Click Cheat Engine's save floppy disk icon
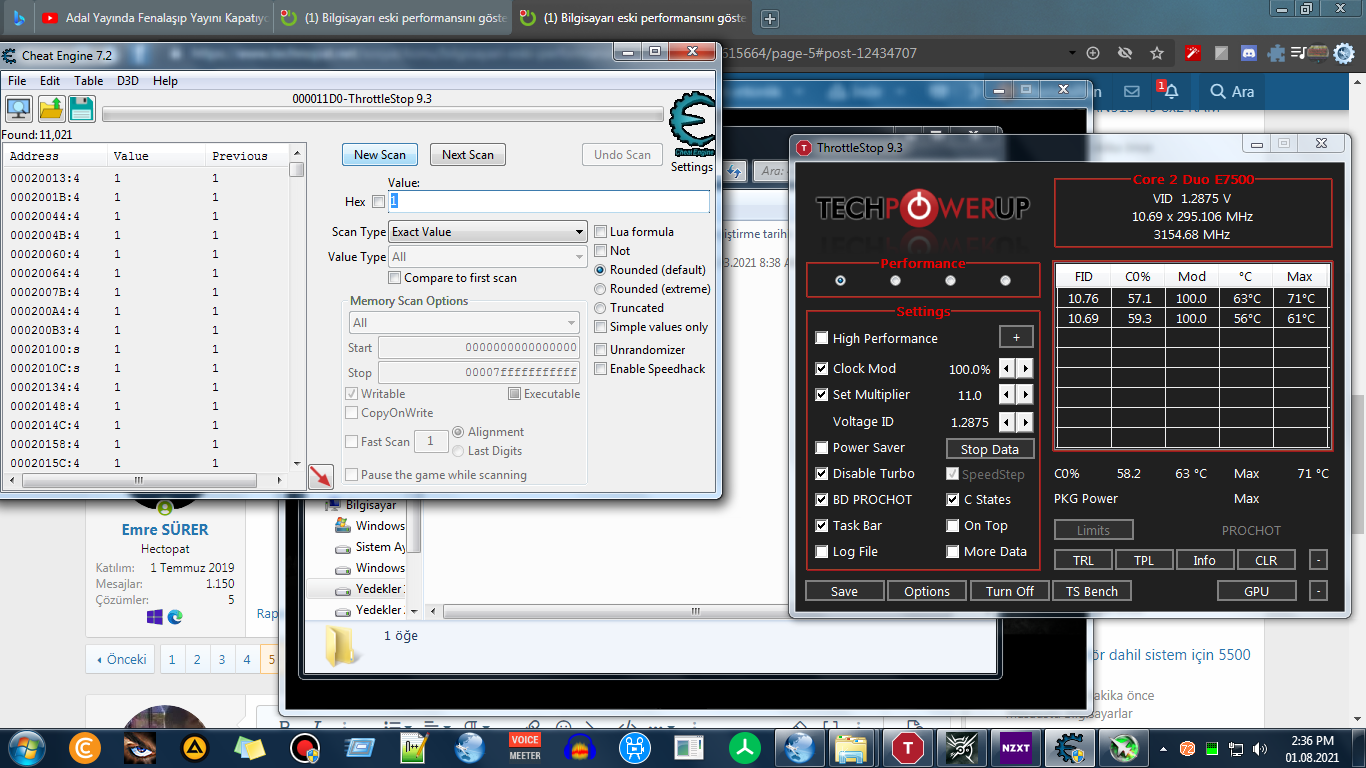 (x=81, y=109)
